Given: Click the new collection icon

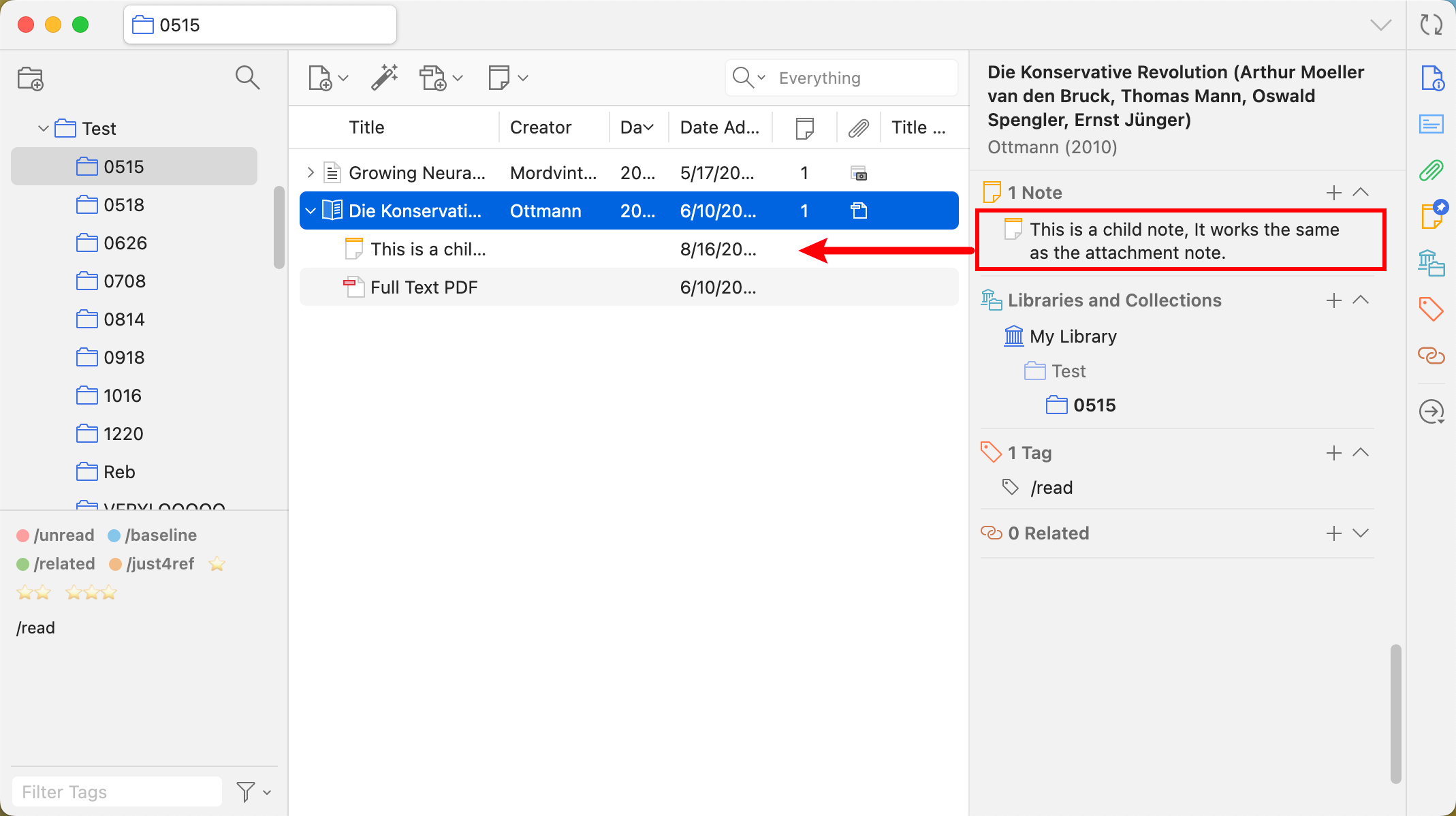Looking at the screenshot, I should (x=31, y=78).
